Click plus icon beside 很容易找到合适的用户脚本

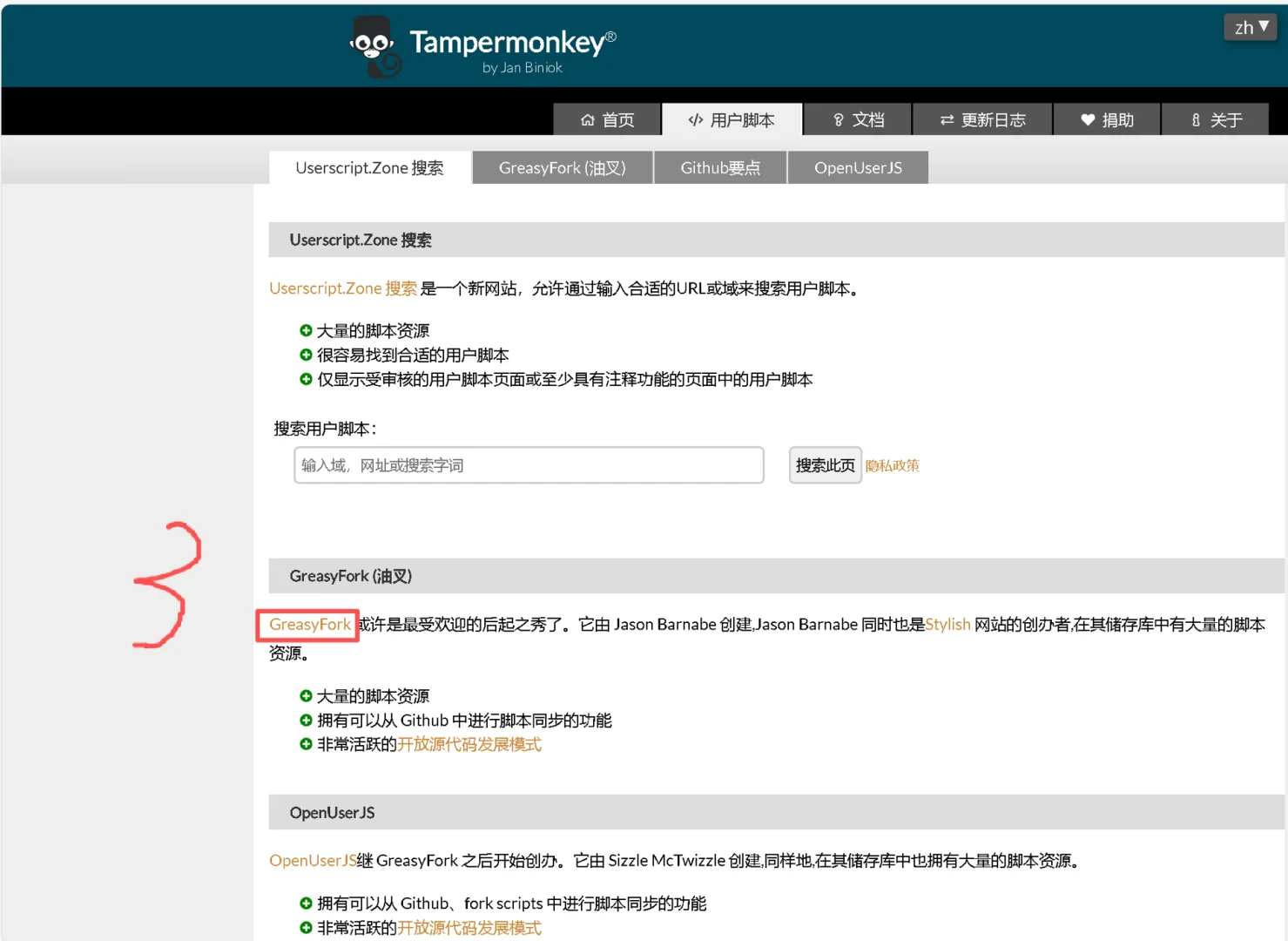(x=306, y=355)
